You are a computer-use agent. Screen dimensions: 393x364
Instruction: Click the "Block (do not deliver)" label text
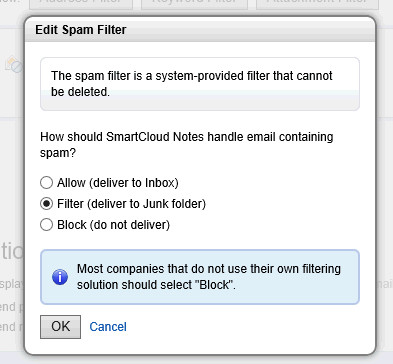[x=113, y=225]
